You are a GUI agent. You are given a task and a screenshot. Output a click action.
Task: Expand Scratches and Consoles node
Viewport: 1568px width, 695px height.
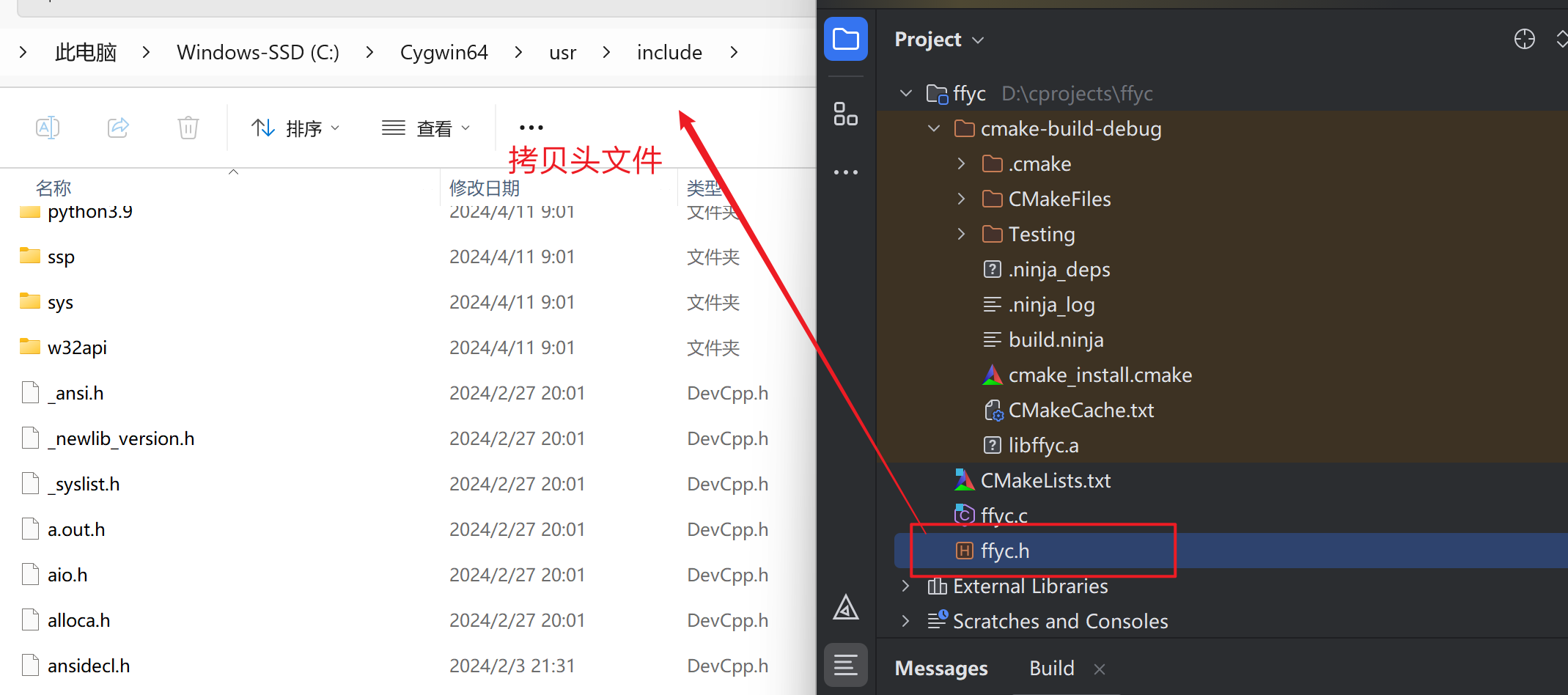click(x=905, y=621)
